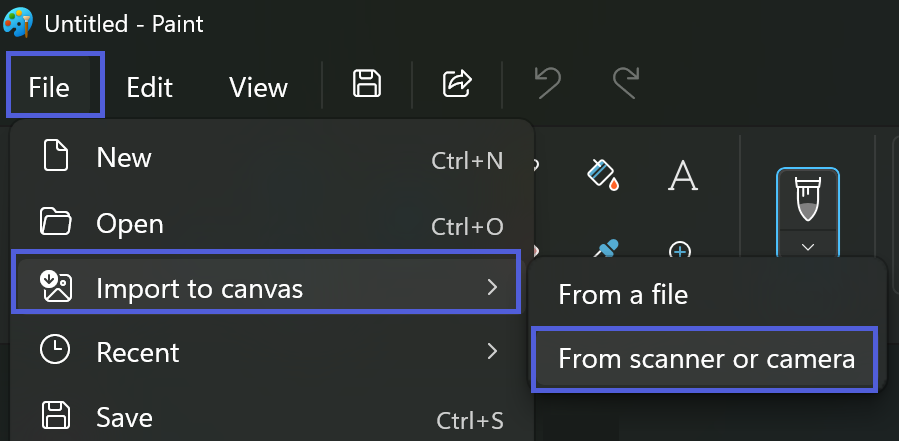Open the Edit menu
The height and width of the screenshot is (441, 899).
(x=150, y=87)
